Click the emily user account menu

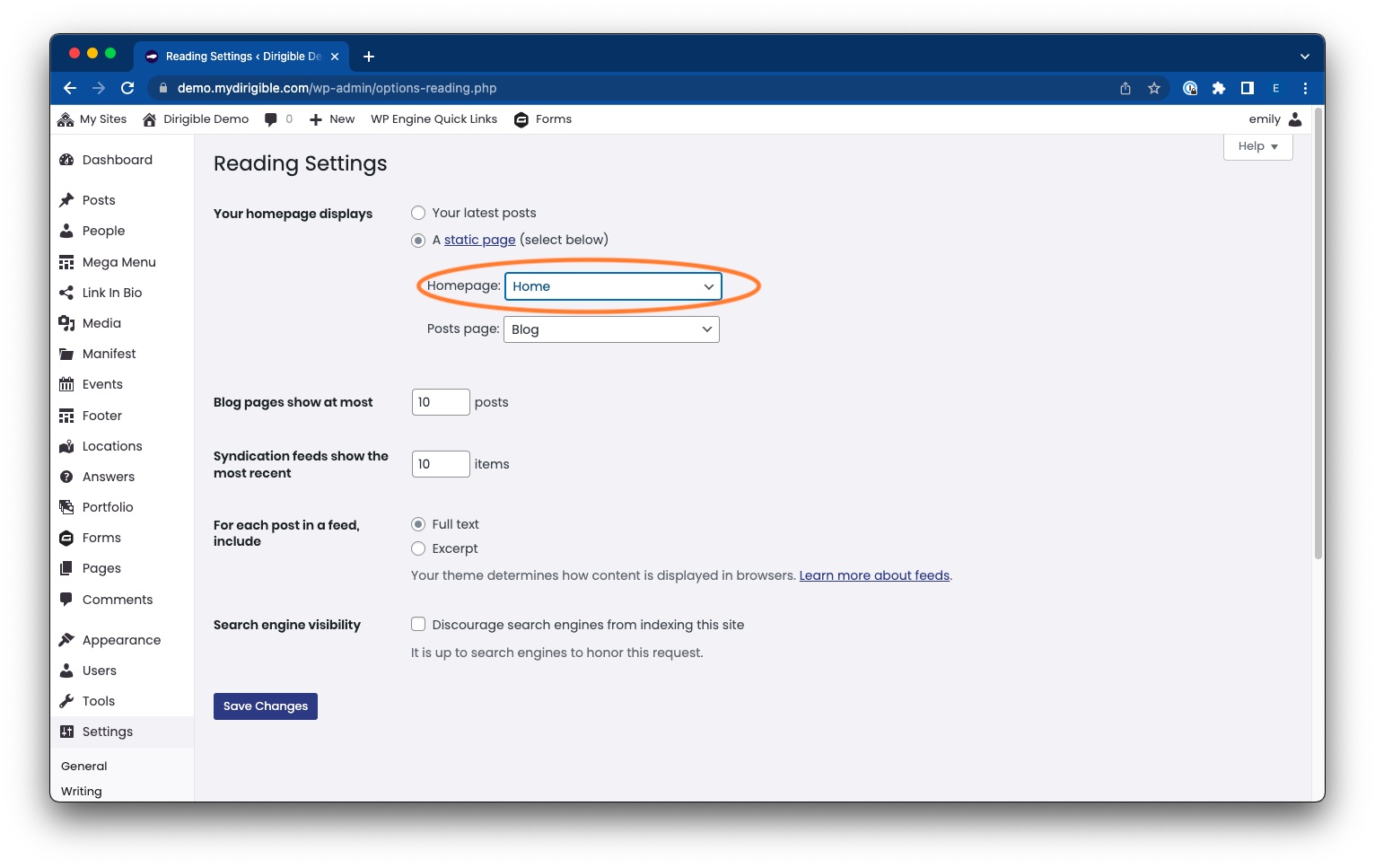click(x=1275, y=119)
